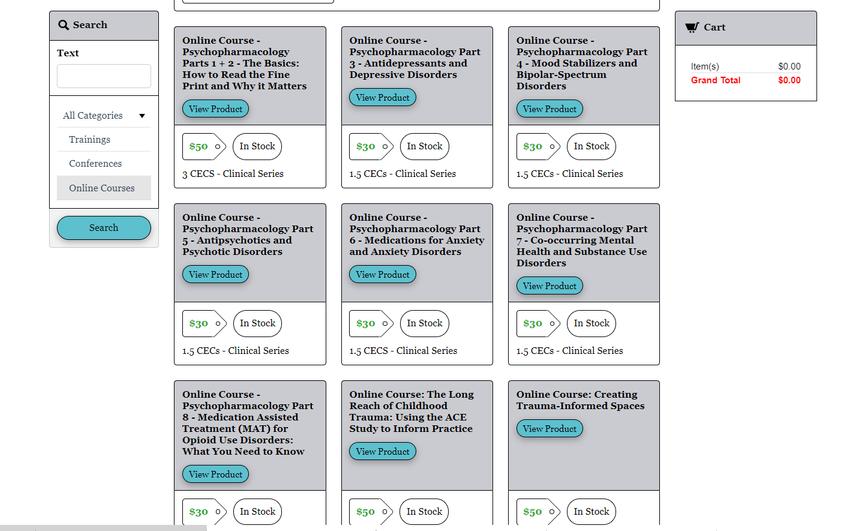Click the teal Search button
859x531 pixels.
104,227
